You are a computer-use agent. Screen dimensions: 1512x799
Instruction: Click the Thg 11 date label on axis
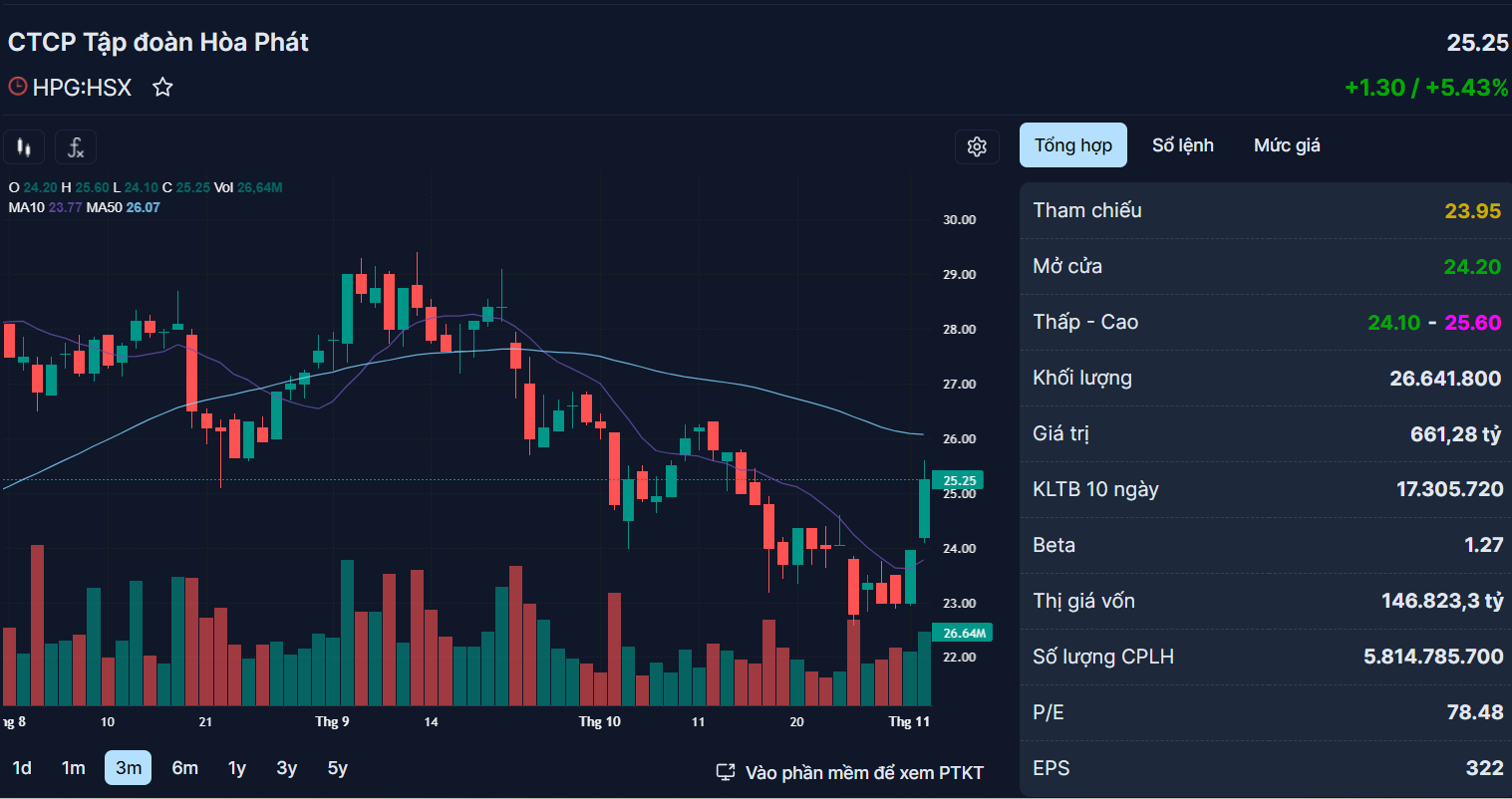[909, 721]
